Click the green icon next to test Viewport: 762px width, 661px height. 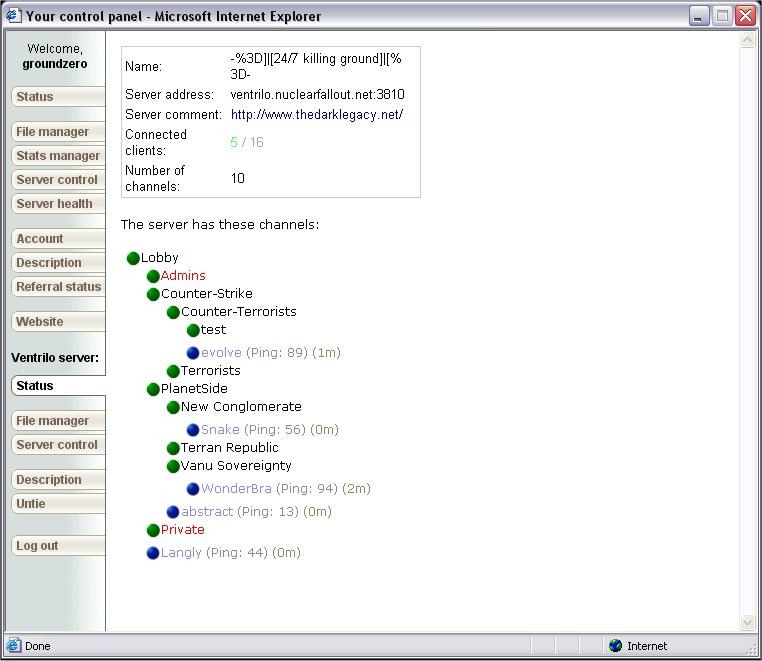click(193, 330)
